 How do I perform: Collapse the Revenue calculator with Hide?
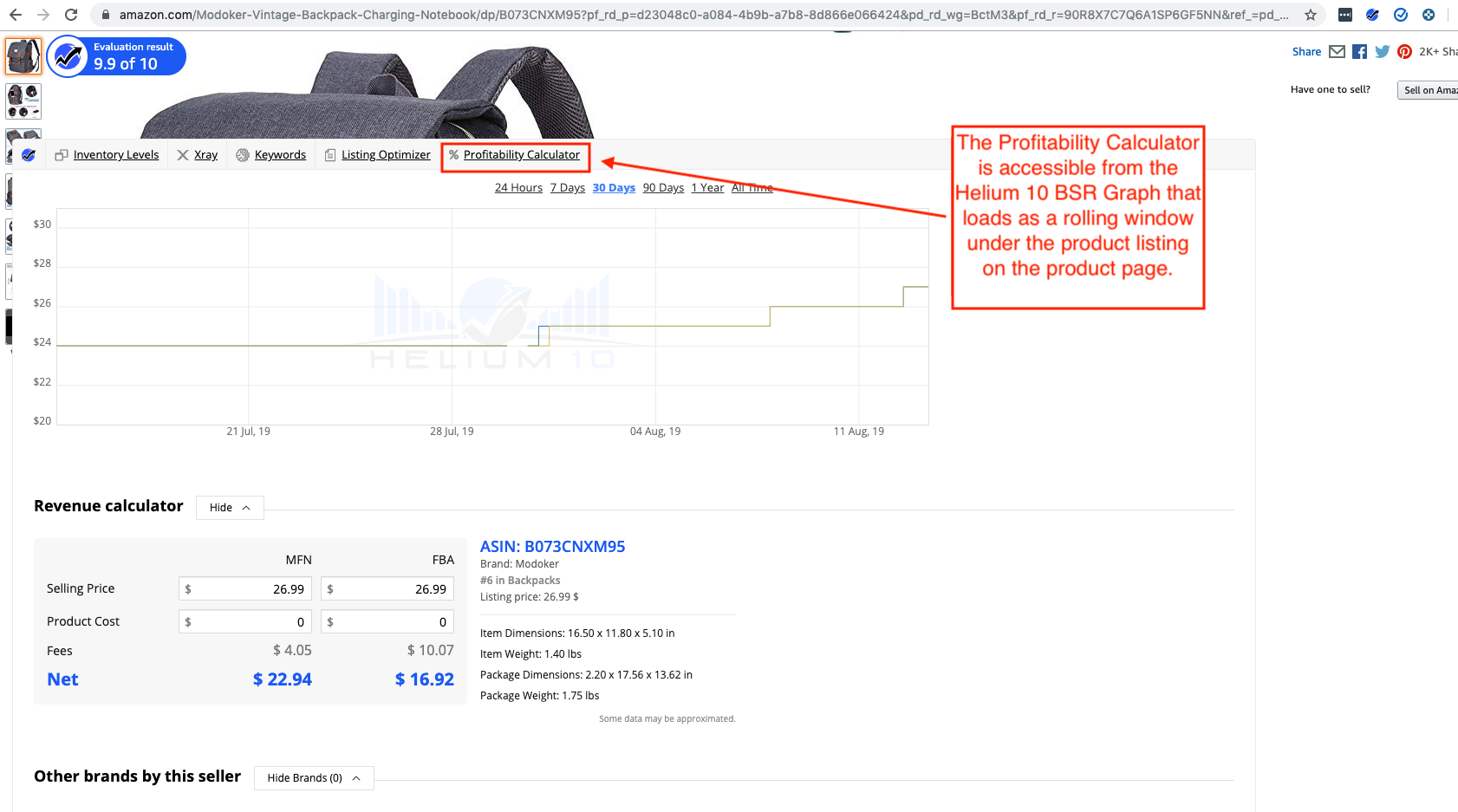[229, 507]
